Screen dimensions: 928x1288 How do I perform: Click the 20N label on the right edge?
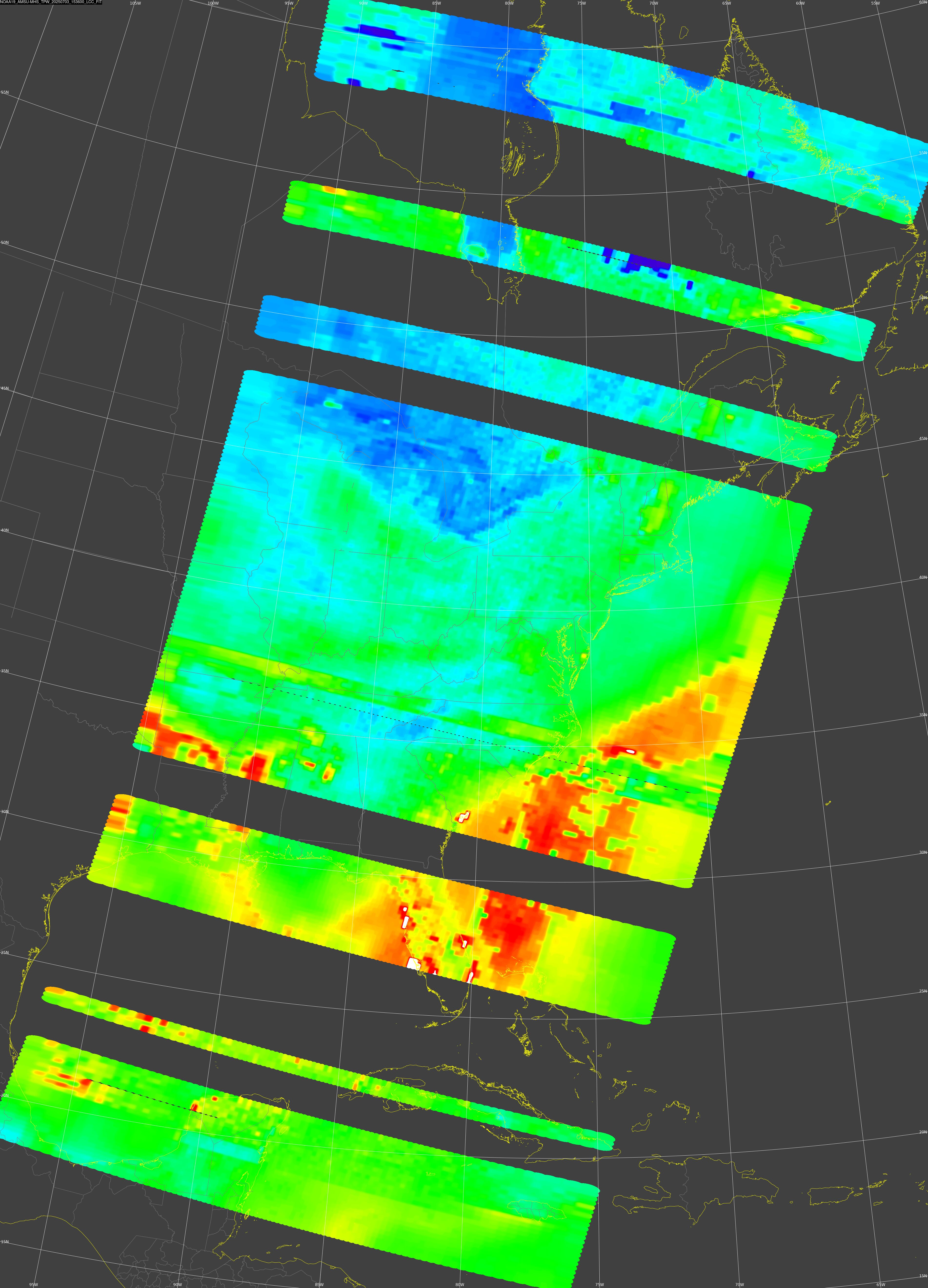pyautogui.click(x=923, y=1132)
